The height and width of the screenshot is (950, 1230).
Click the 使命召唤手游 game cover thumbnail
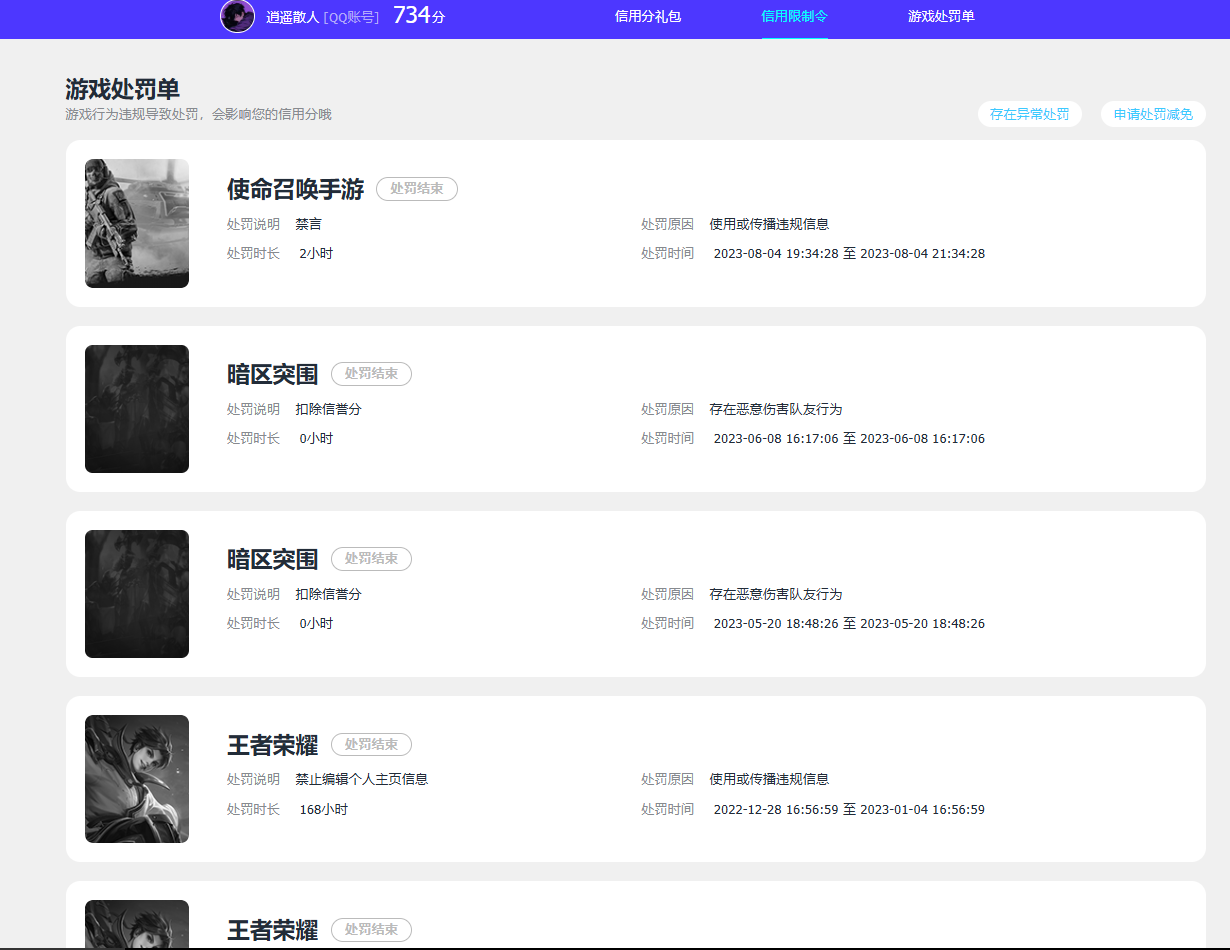(x=137, y=223)
